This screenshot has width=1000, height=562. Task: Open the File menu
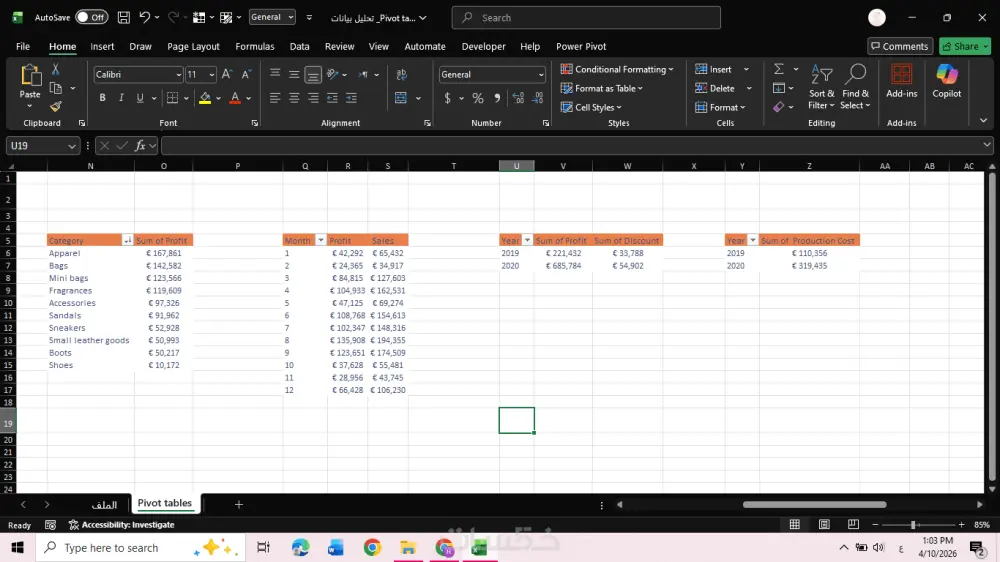click(23, 47)
